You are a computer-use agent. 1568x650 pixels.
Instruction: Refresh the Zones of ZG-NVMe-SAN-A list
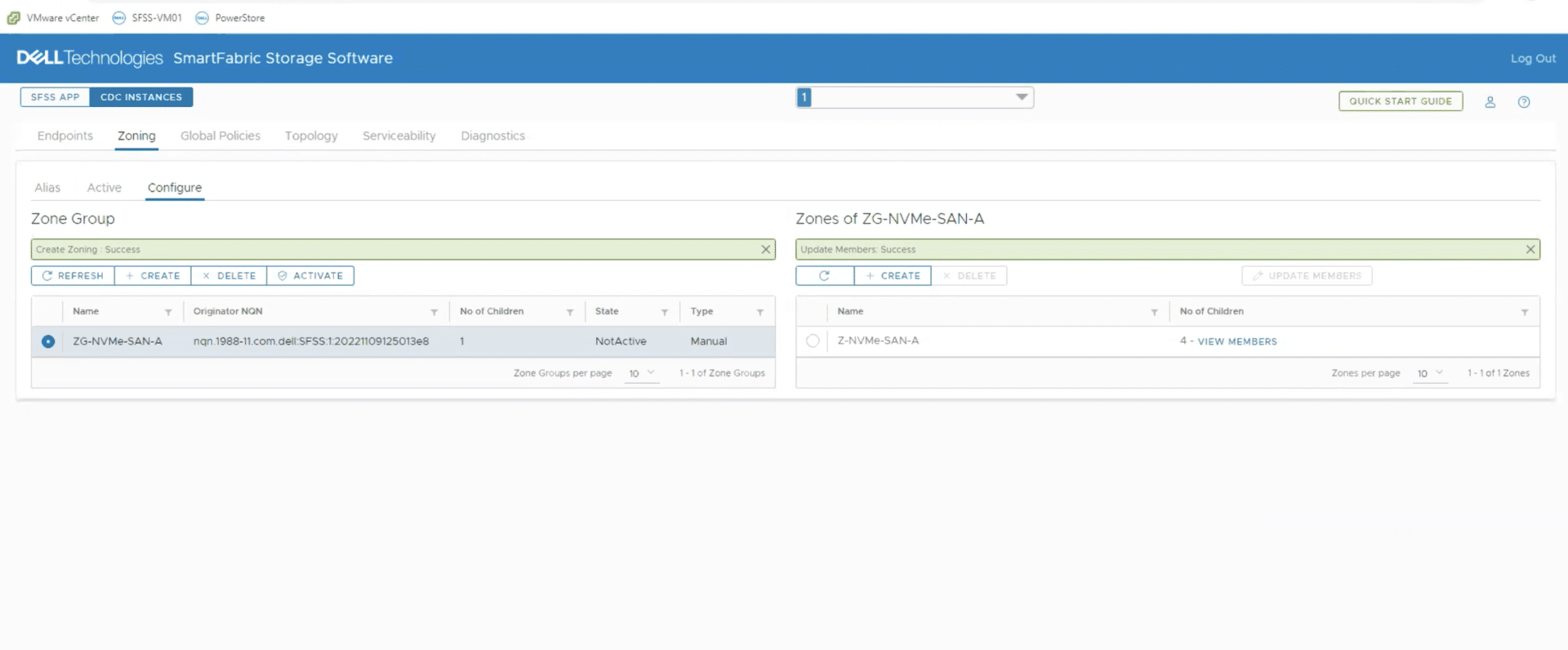pos(825,276)
